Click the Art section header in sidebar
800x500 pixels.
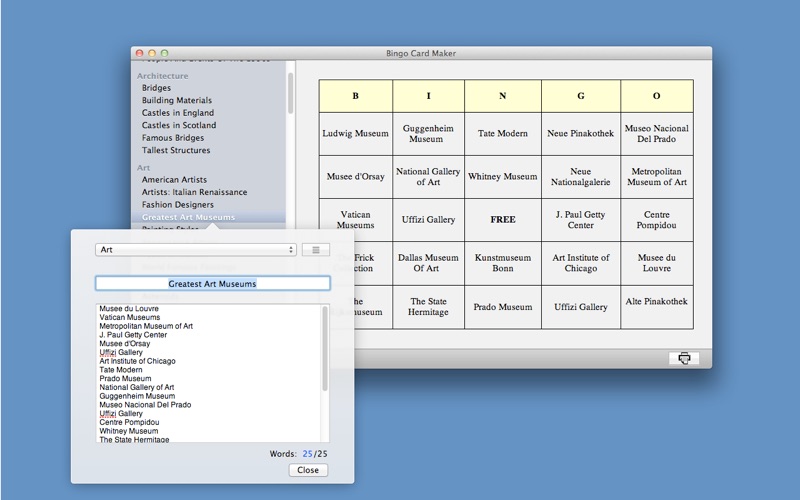(x=143, y=167)
